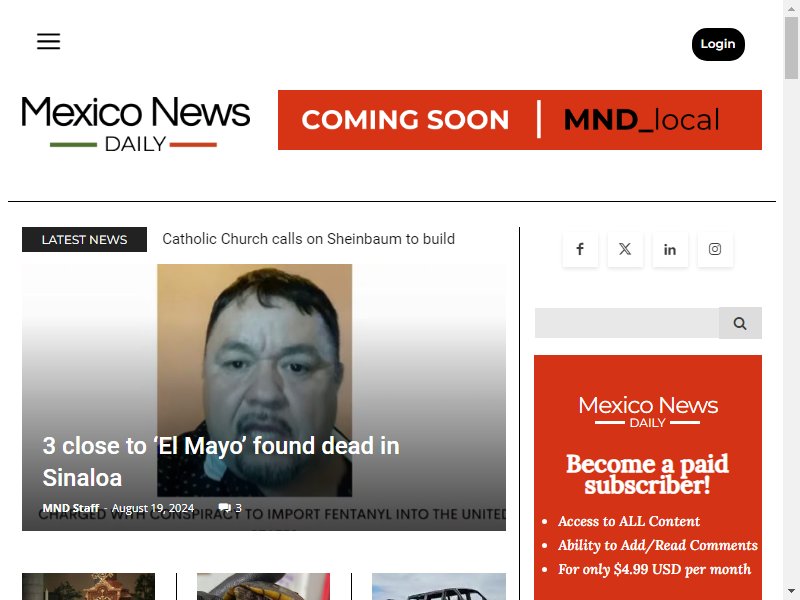Select 'For only $4.99 USD per month' text
The width and height of the screenshot is (800, 600).
click(655, 569)
